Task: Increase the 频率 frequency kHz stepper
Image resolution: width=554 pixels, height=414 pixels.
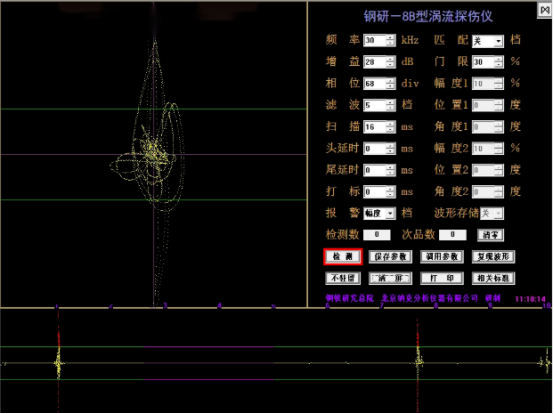Action: 390,38
